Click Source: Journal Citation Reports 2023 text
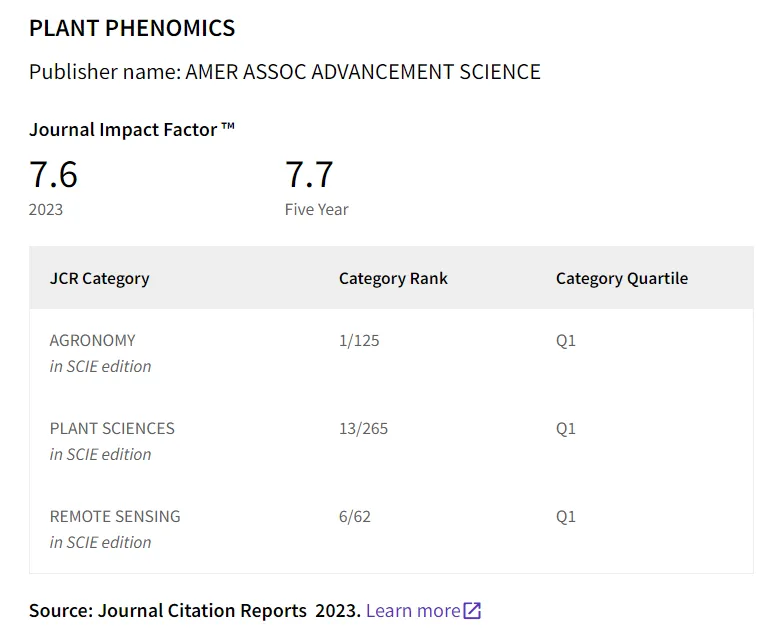Viewport: 775px width, 638px height. (195, 611)
